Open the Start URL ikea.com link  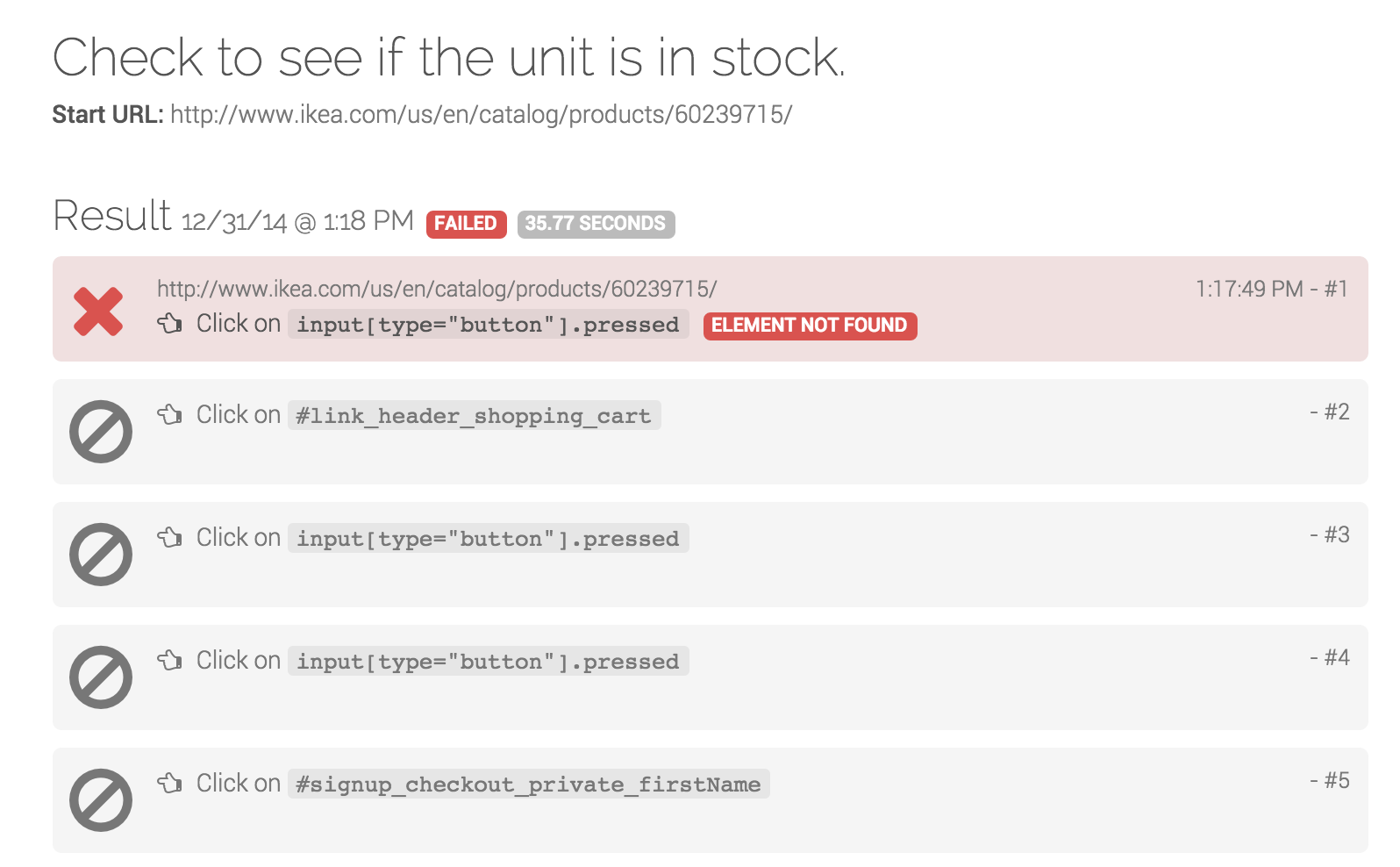[x=482, y=115]
